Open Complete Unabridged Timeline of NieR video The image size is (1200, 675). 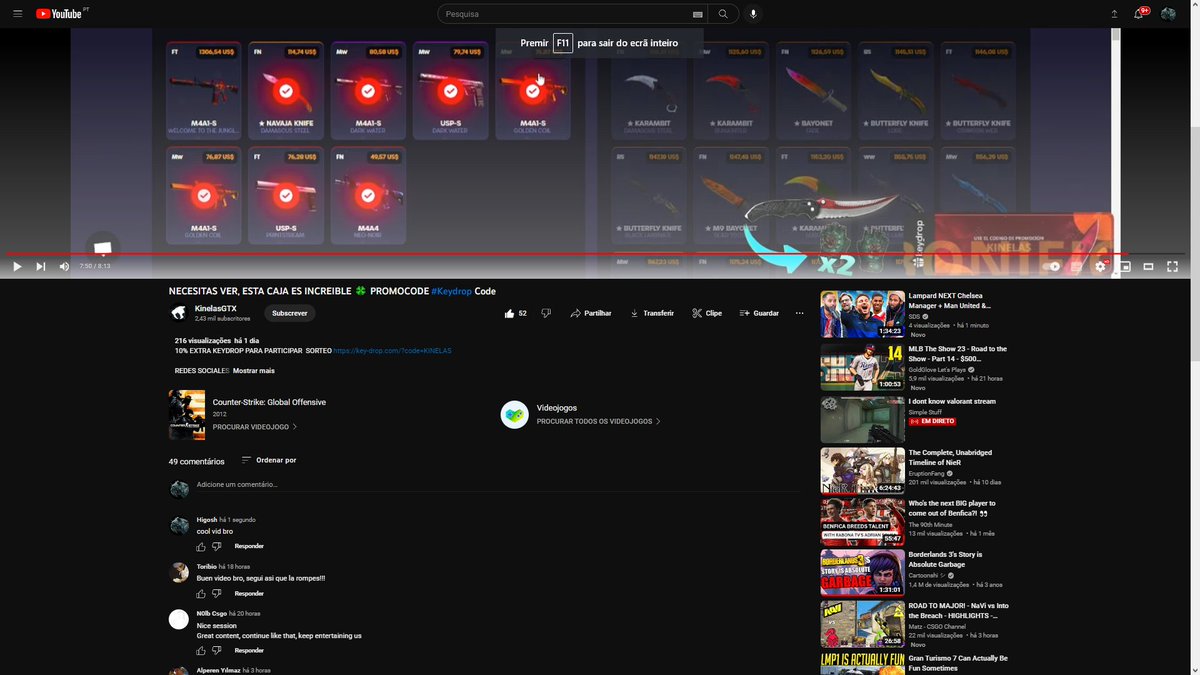click(x=862, y=471)
